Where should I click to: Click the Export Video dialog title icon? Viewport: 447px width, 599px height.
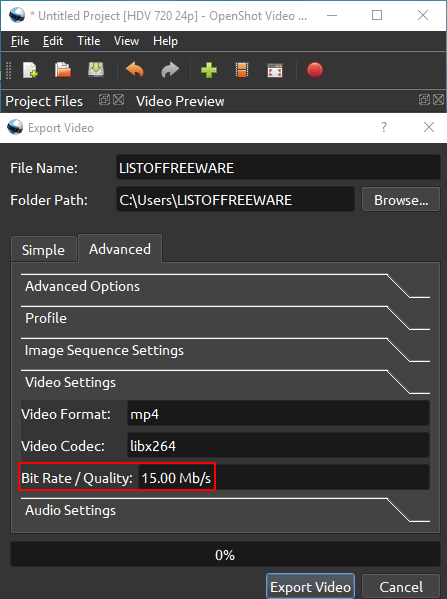pos(15,127)
